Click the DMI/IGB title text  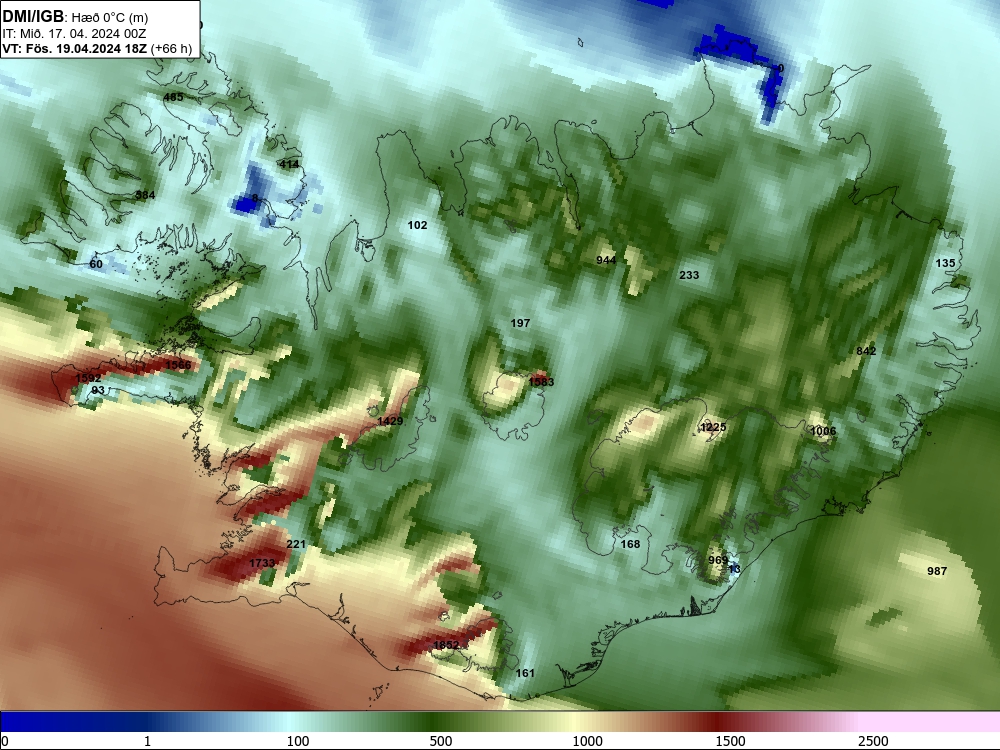pos(33,17)
